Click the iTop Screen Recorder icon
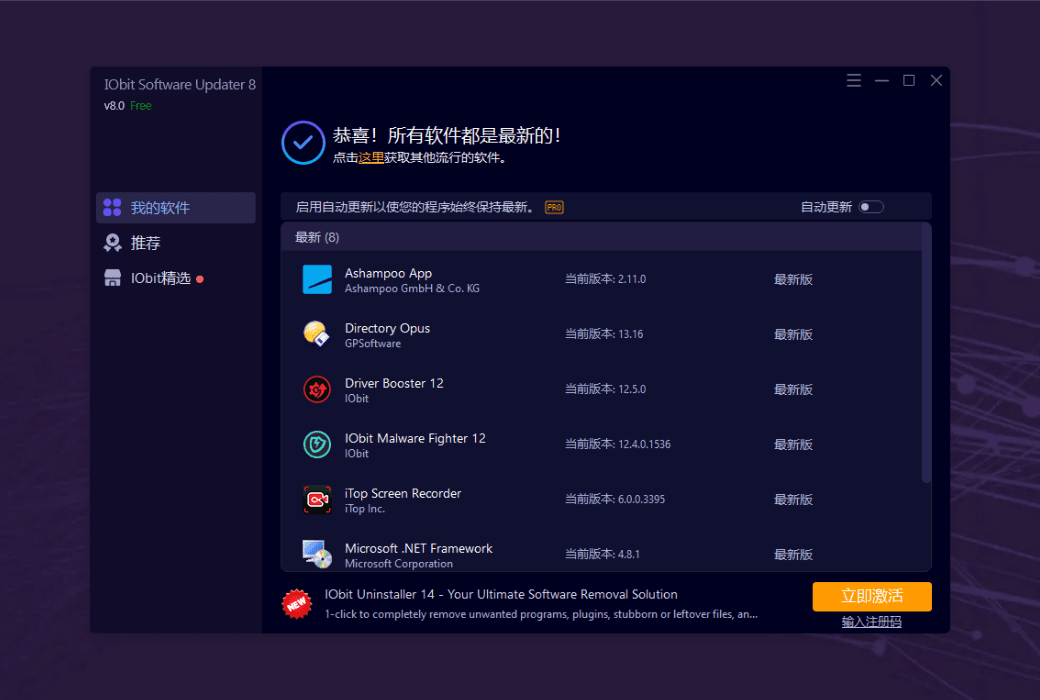Viewport: 1040px width, 700px height. click(x=317, y=500)
